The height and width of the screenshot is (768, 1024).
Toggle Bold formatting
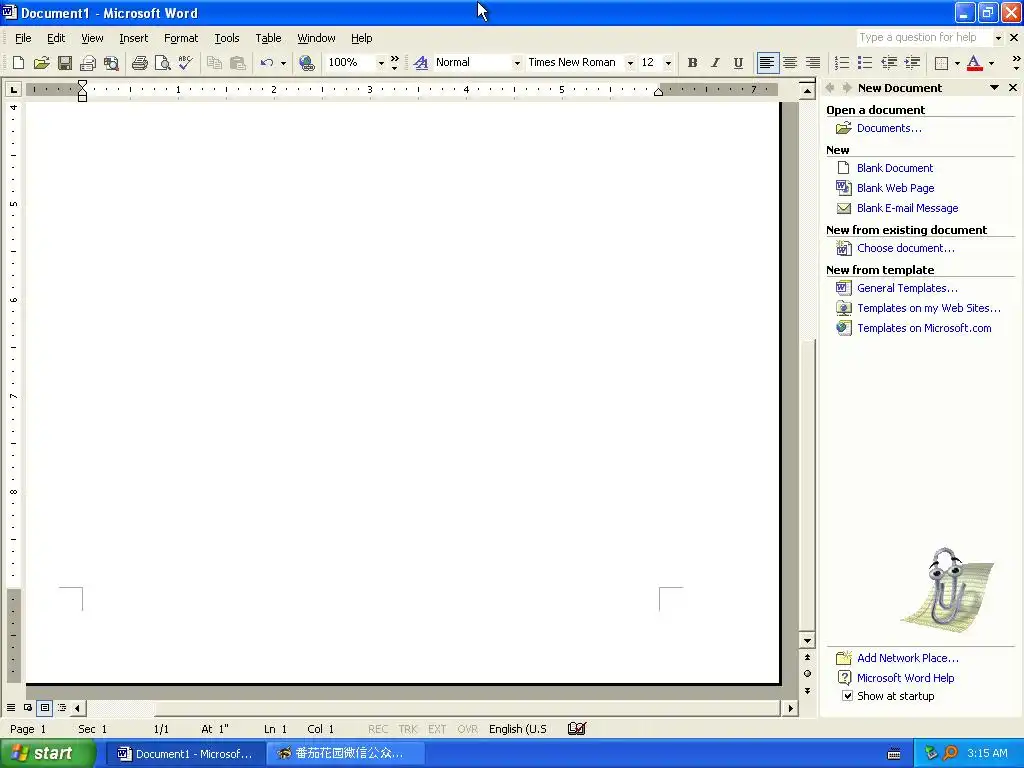tap(692, 63)
